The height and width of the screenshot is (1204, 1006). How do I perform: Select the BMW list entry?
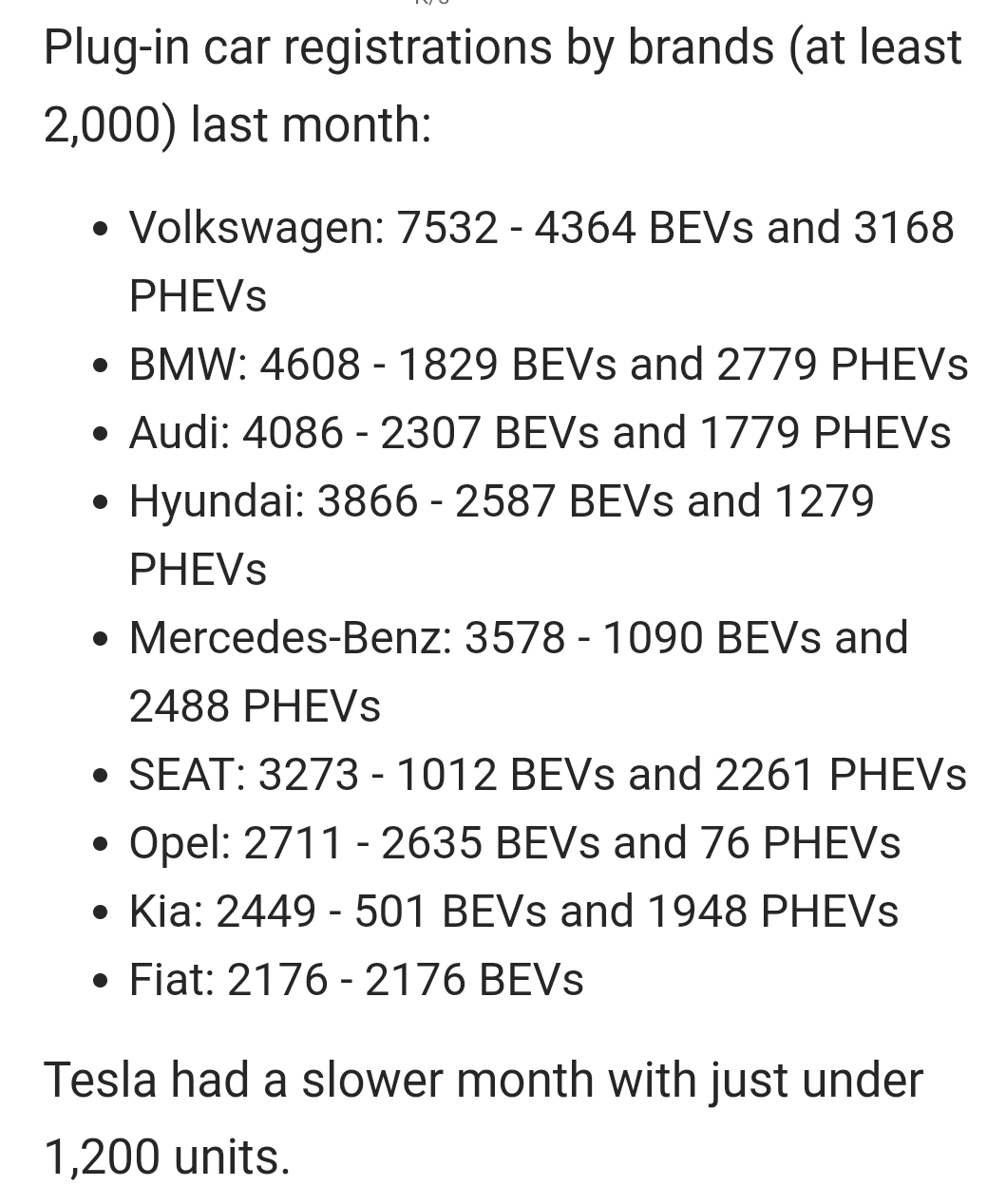[548, 365]
